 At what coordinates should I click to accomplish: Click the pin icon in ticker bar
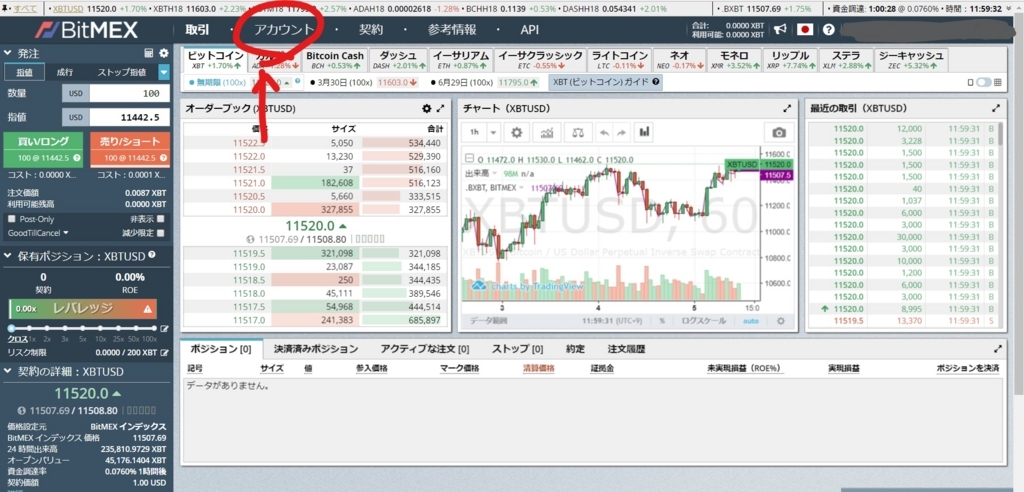pyautogui.click(x=5, y=9)
